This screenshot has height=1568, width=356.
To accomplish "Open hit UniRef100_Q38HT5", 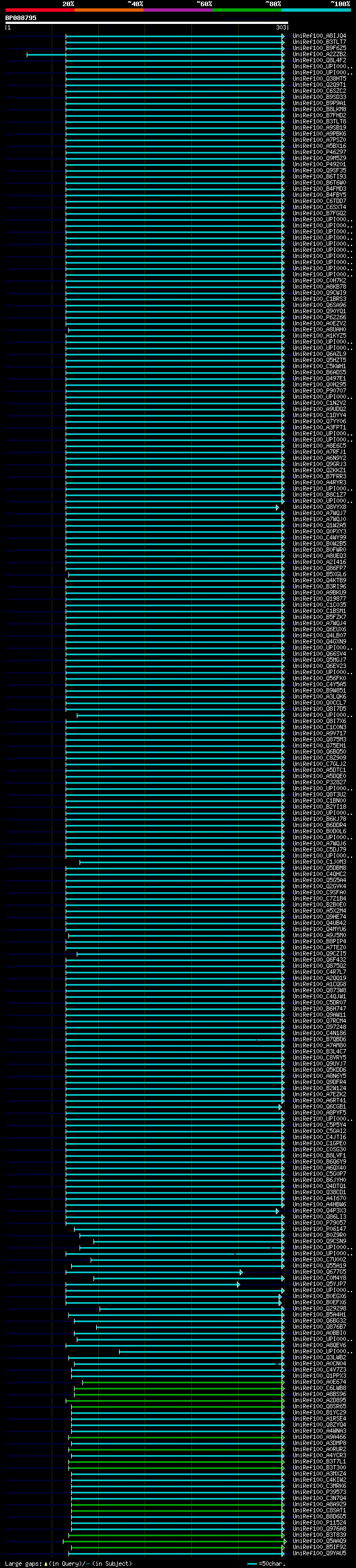I will 319,78.
